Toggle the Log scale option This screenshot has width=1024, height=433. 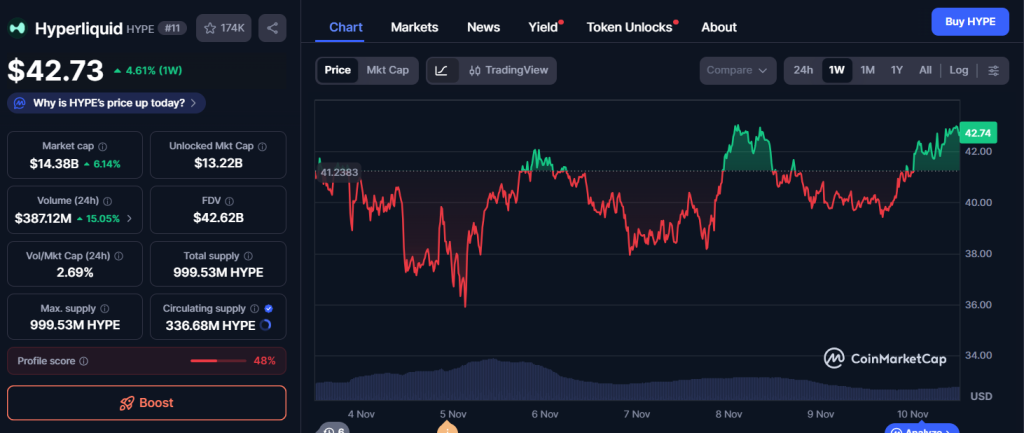click(x=959, y=70)
